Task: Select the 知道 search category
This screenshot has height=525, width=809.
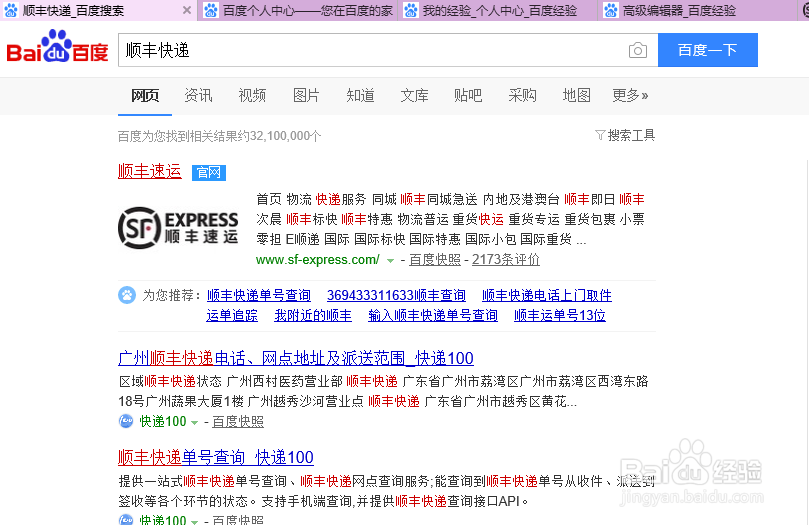Action: (360, 95)
